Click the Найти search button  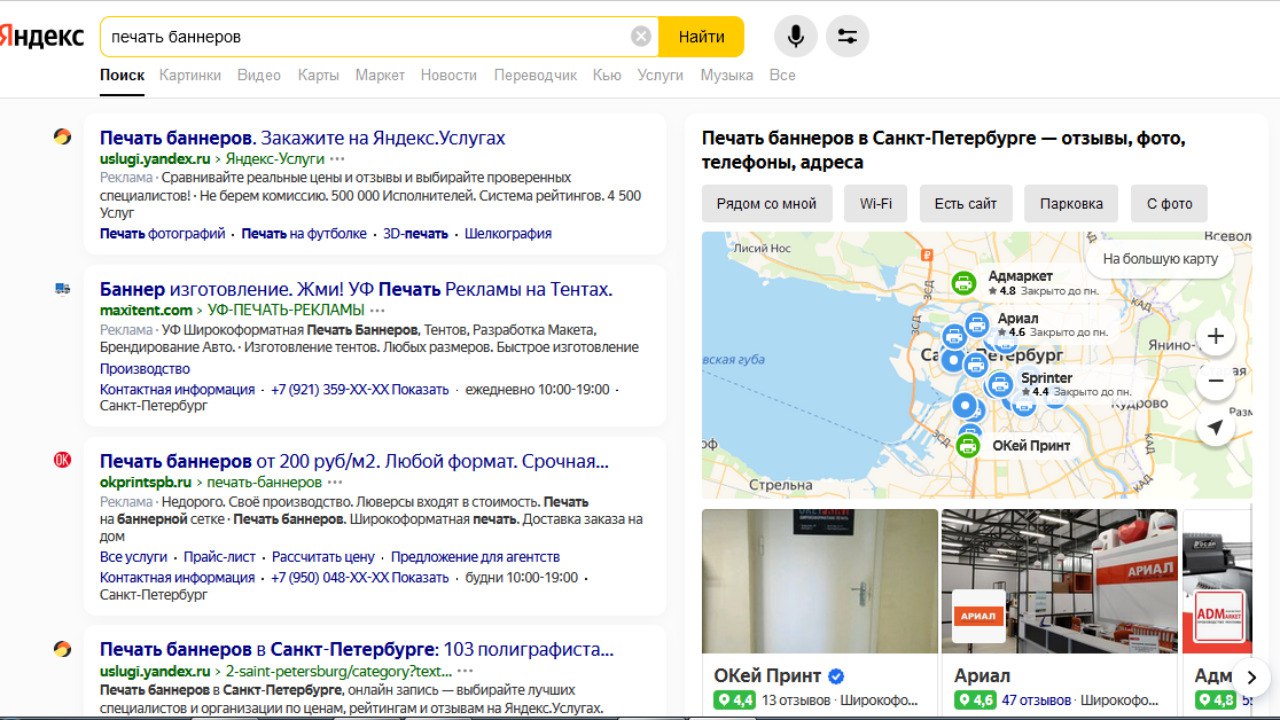701,37
